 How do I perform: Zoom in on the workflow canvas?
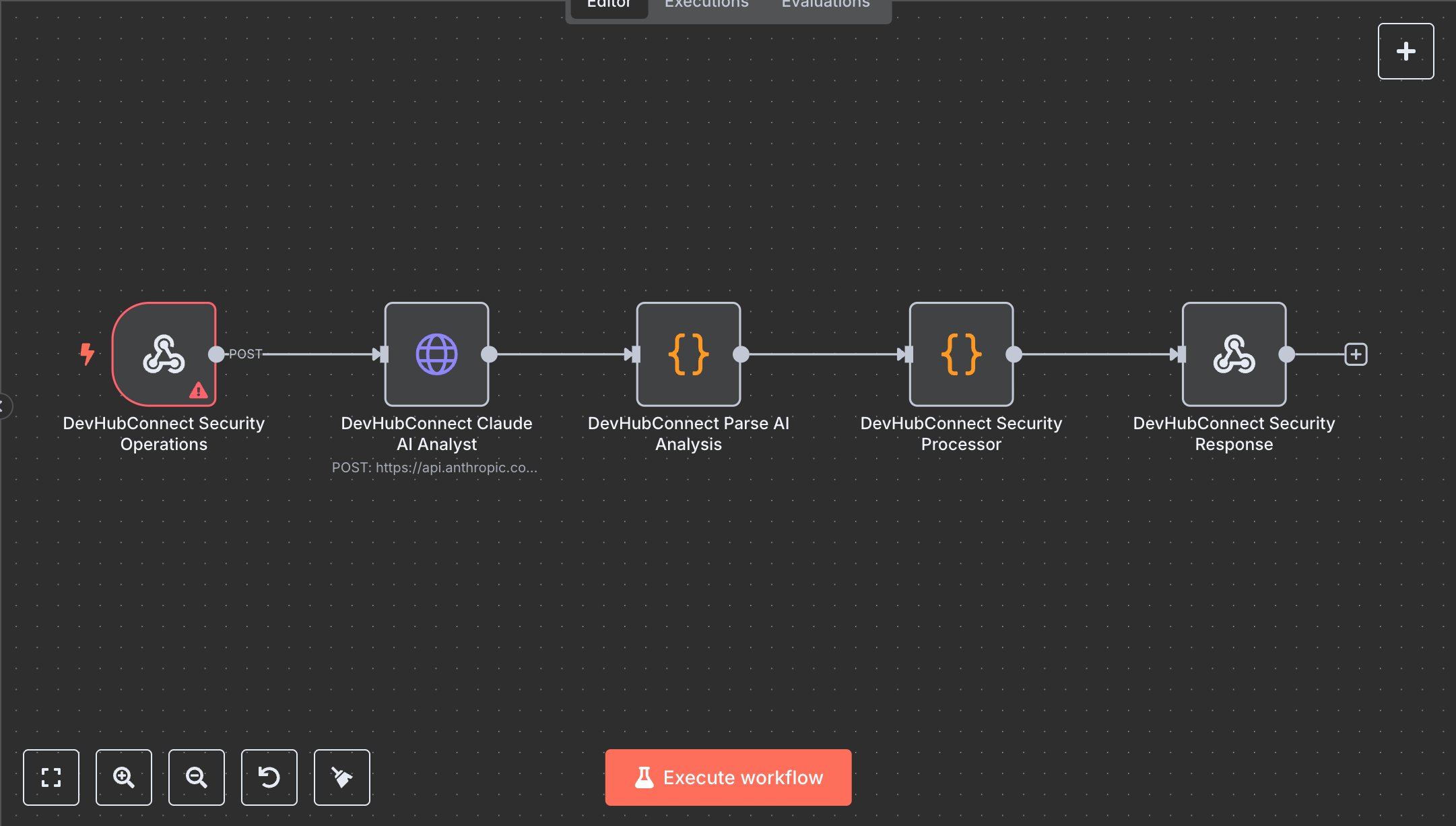(124, 777)
